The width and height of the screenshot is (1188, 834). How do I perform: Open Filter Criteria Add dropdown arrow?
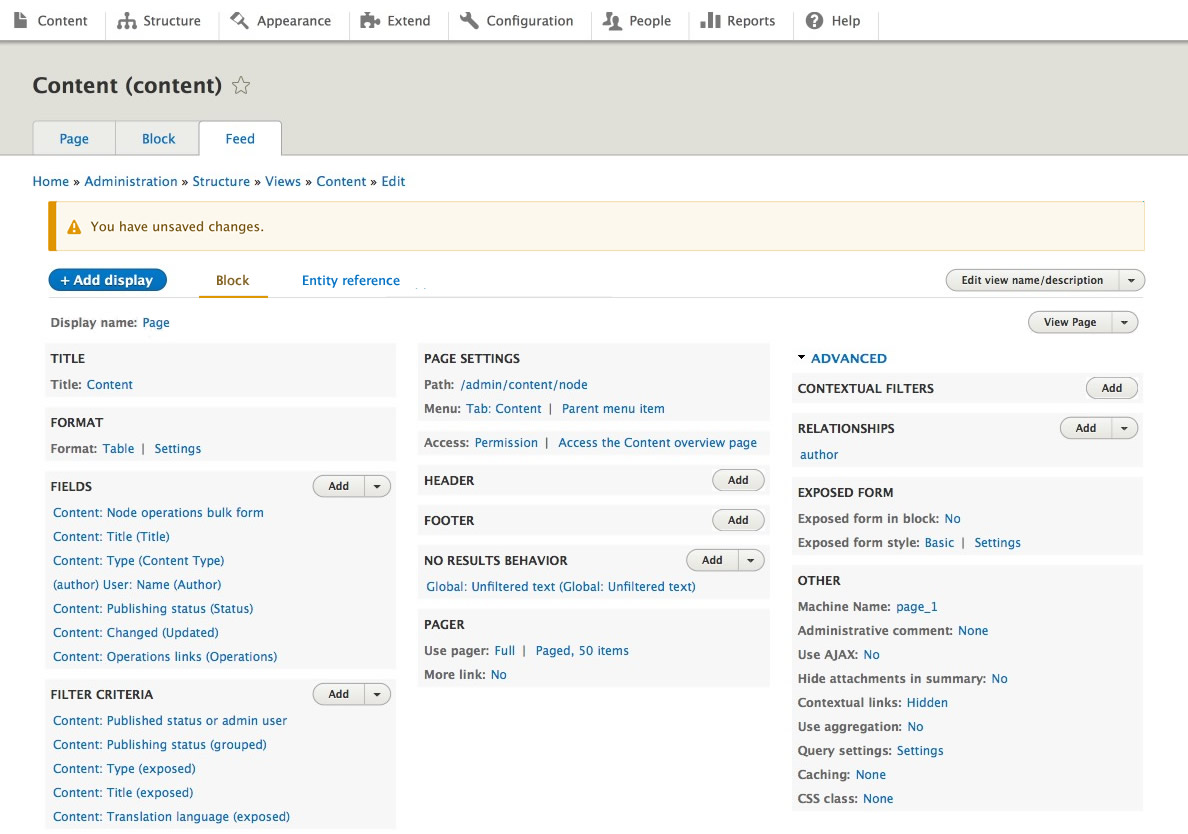click(377, 694)
